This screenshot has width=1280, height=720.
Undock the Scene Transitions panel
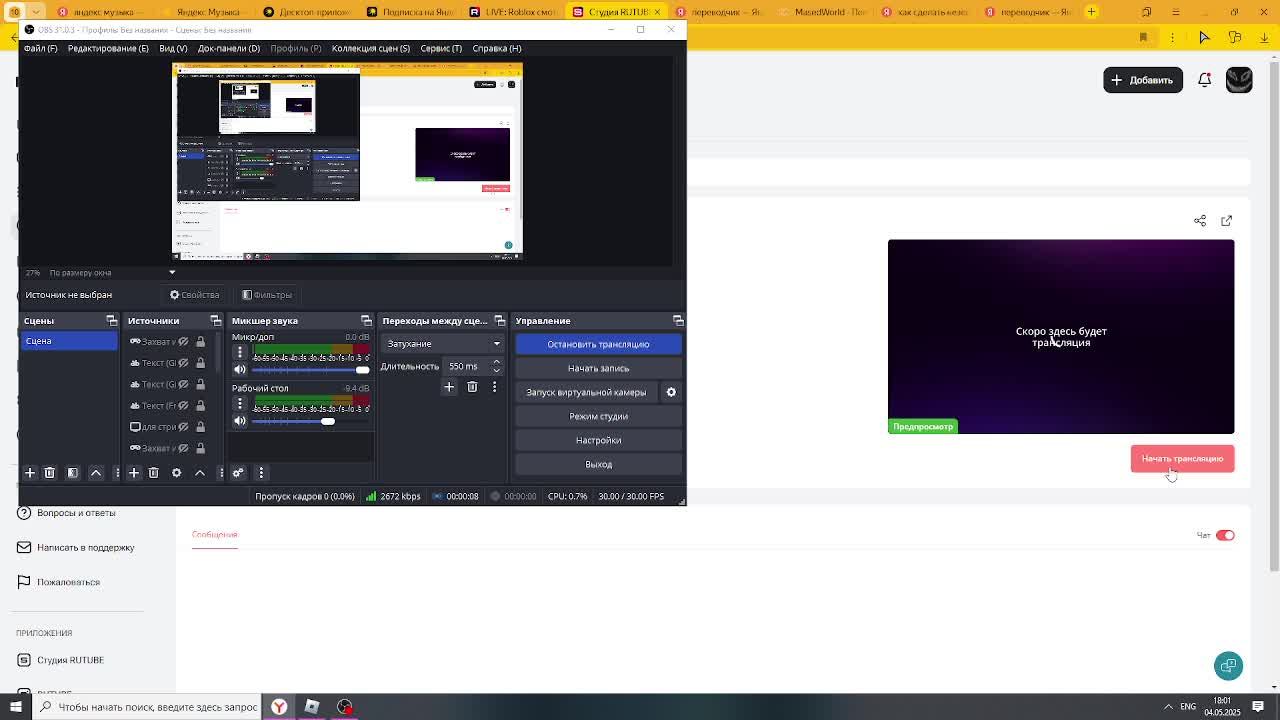click(500, 321)
